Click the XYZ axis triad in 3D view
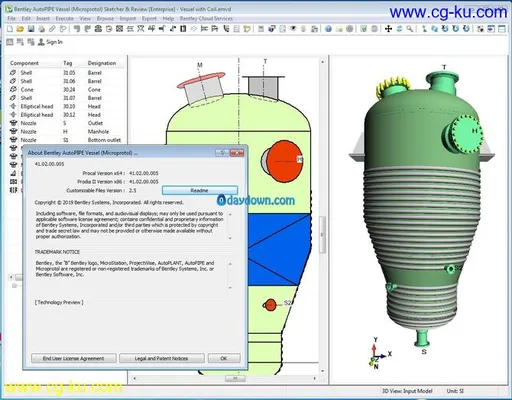This screenshot has height=400, width=512. click(x=378, y=353)
